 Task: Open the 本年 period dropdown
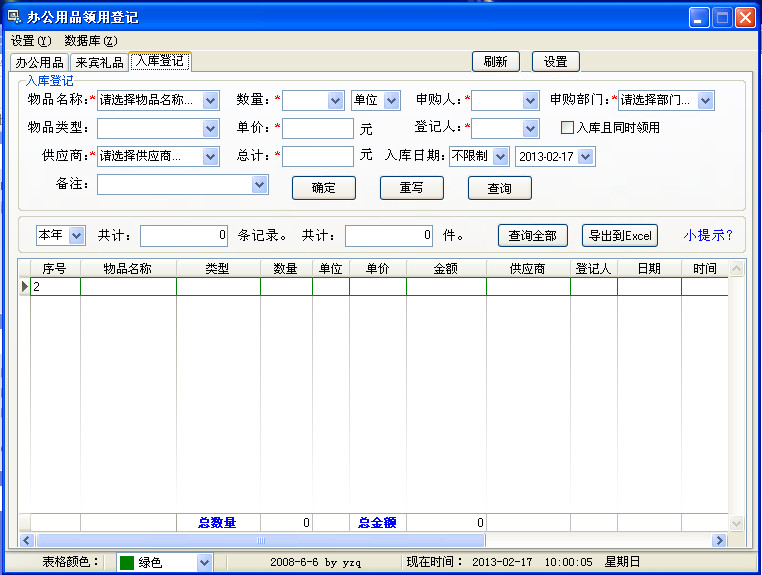pos(76,236)
